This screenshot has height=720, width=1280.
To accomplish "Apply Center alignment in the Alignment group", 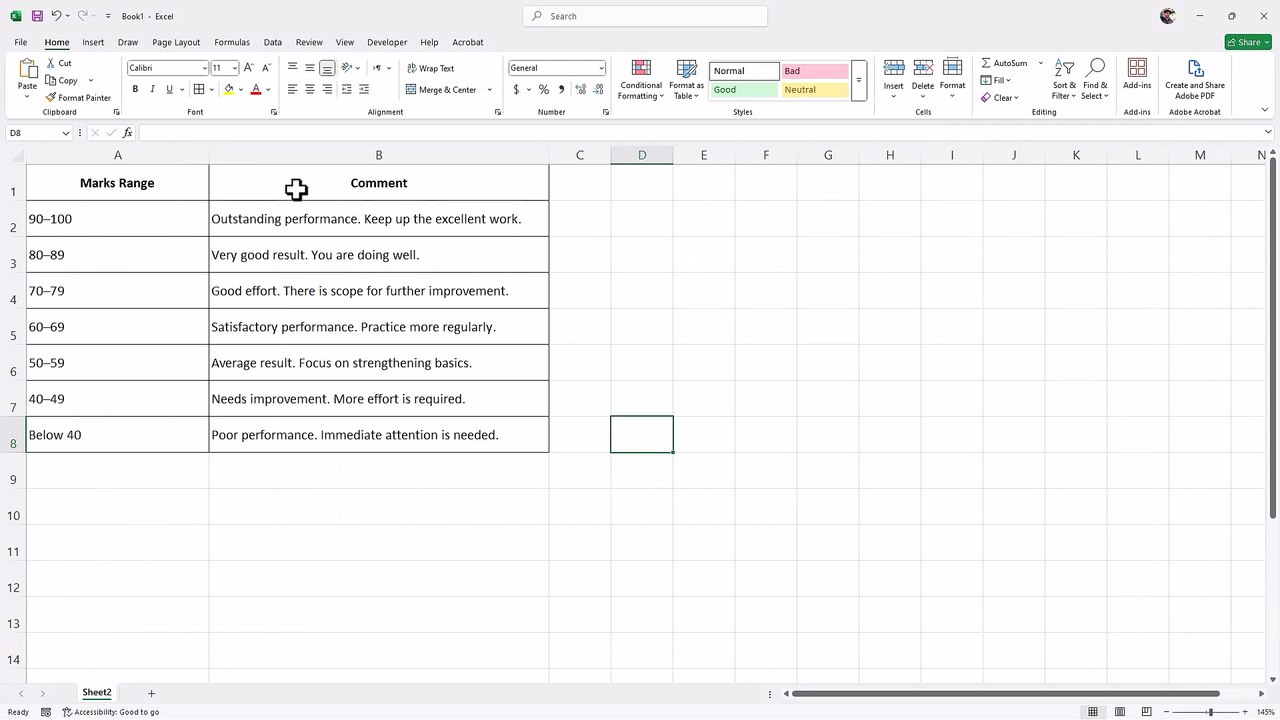I will click(310, 89).
